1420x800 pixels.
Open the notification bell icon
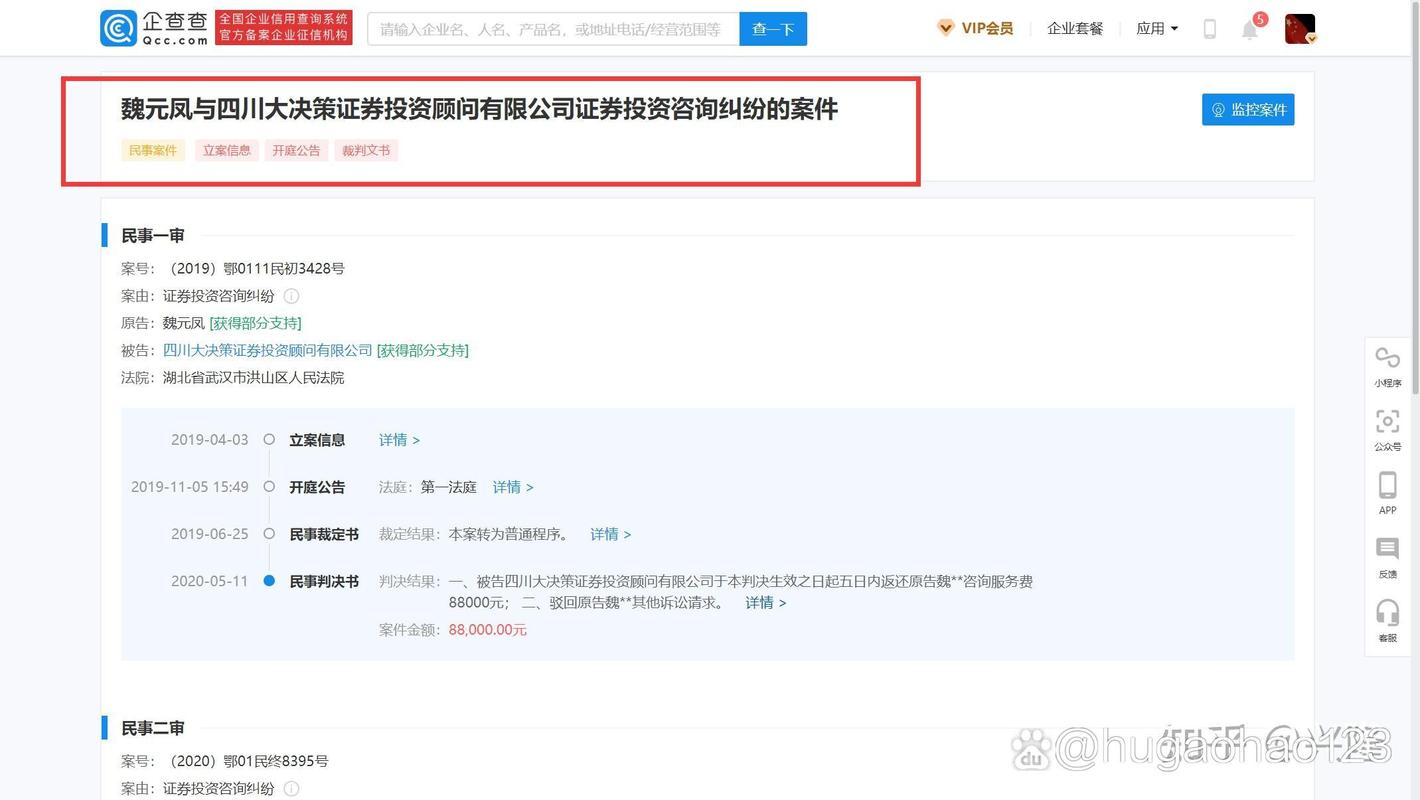click(x=1250, y=29)
